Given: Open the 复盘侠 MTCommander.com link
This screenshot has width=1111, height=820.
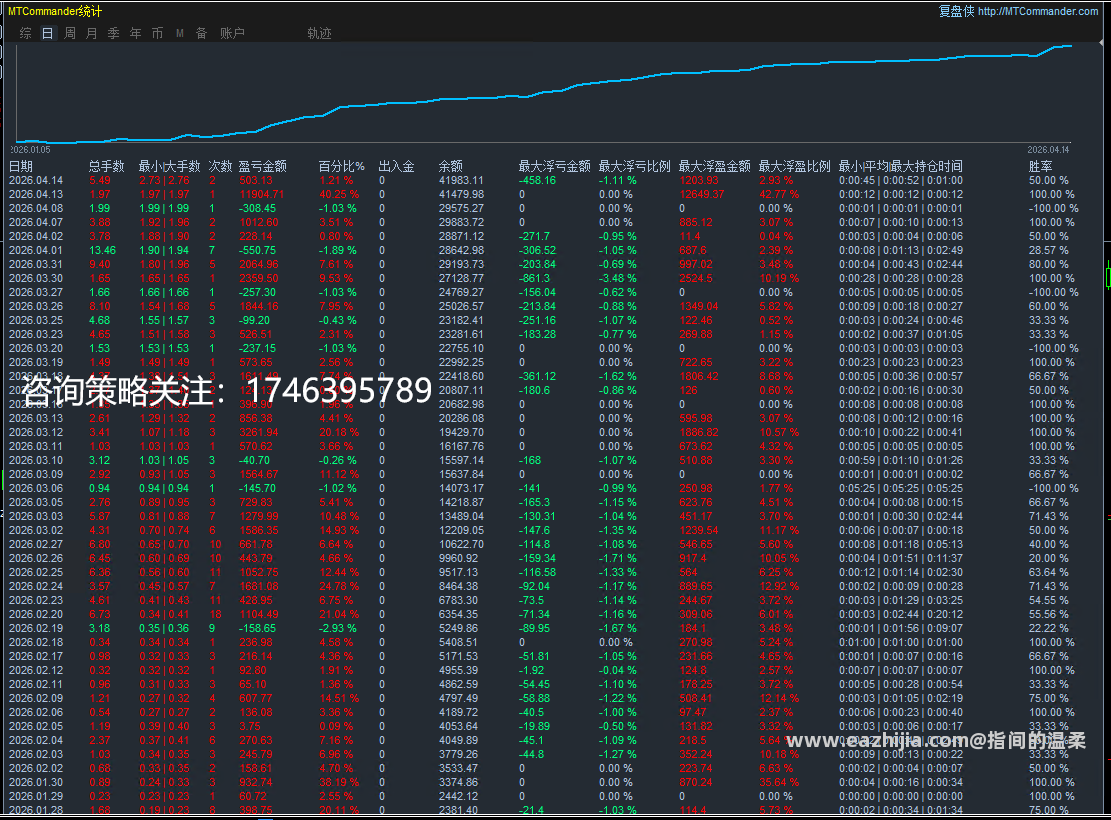Looking at the screenshot, I should click(x=1018, y=11).
